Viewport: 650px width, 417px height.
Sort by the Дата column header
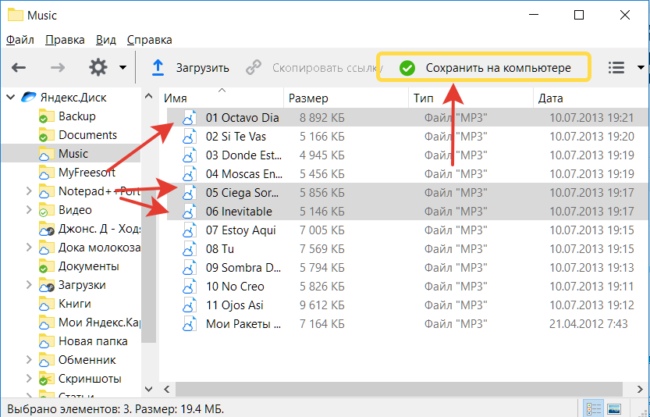click(x=592, y=98)
